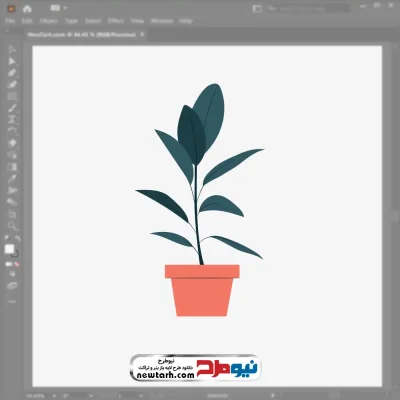Select the Zoom magnifier tool
Screen dimensions: 400x400
(12, 226)
